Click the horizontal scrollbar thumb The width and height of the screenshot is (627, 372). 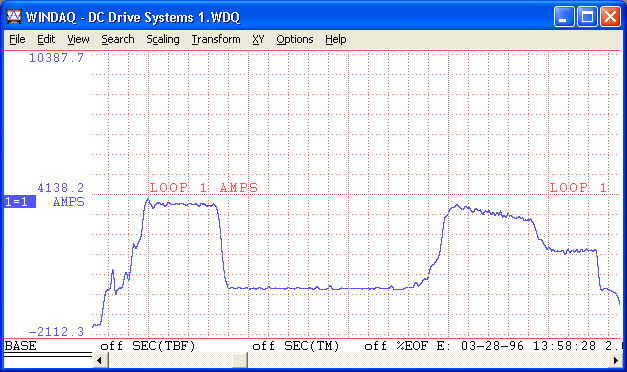click(x=240, y=360)
